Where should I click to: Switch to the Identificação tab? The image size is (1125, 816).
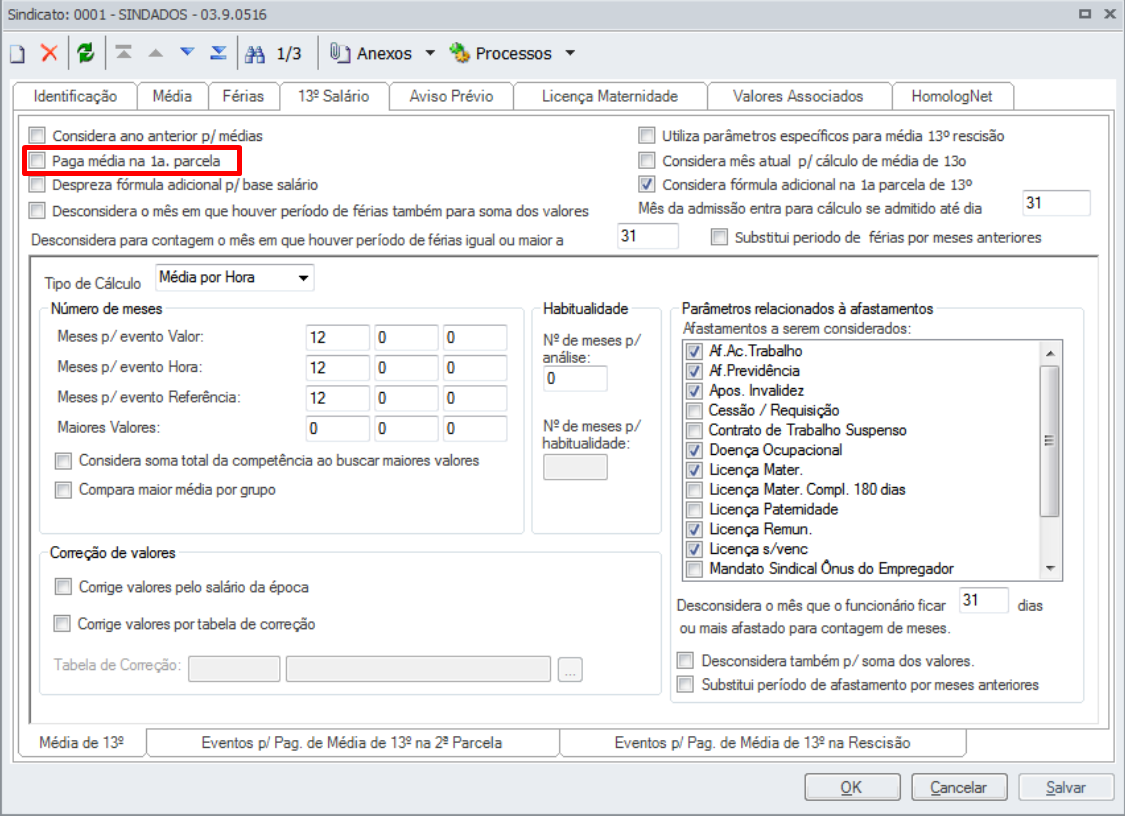point(75,96)
